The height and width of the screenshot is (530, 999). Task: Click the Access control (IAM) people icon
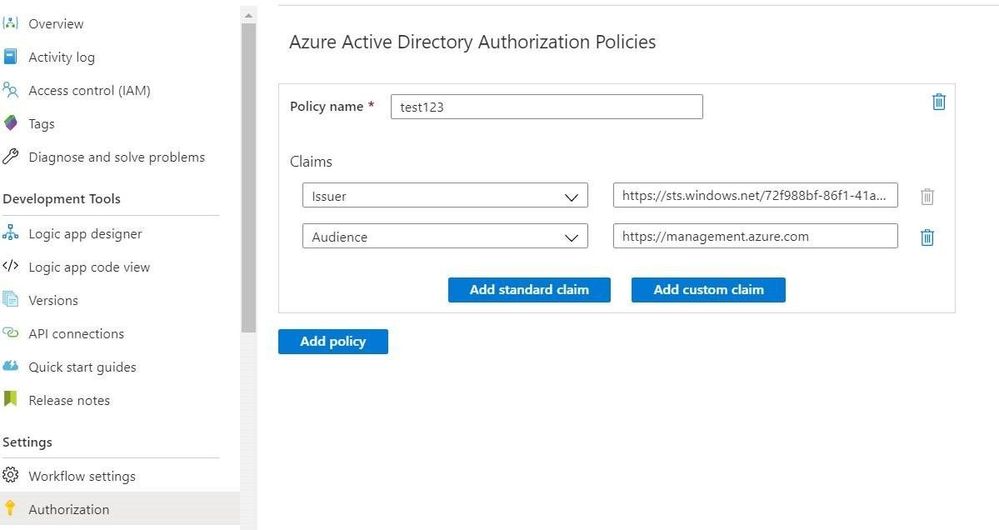pos(10,90)
